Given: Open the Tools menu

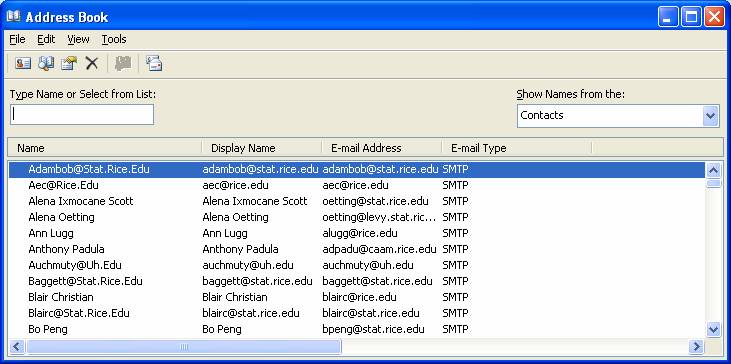Looking at the screenshot, I should click(x=114, y=39).
